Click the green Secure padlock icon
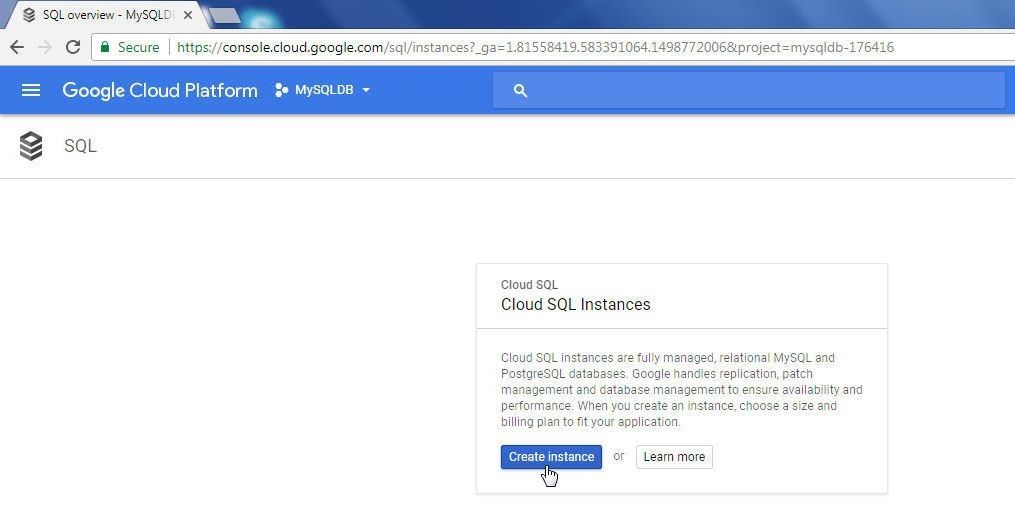Screen dimensions: 1015x516 [x=105, y=47]
